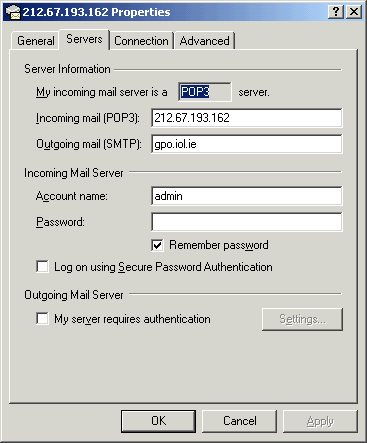367x443 pixels.
Task: Go to the Advanced tab
Action: coord(204,41)
